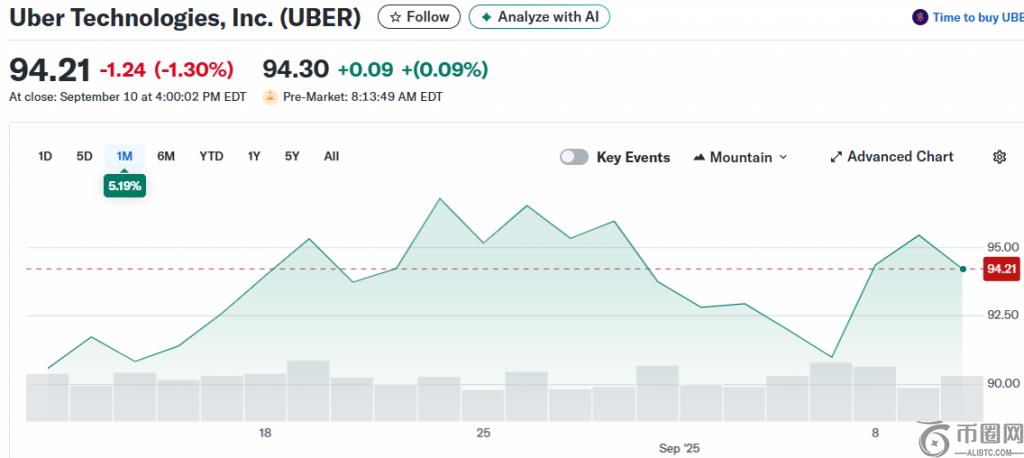This screenshot has height=458, width=1024.
Task: Click the green endpoint dot on chart
Action: pyautogui.click(x=962, y=269)
